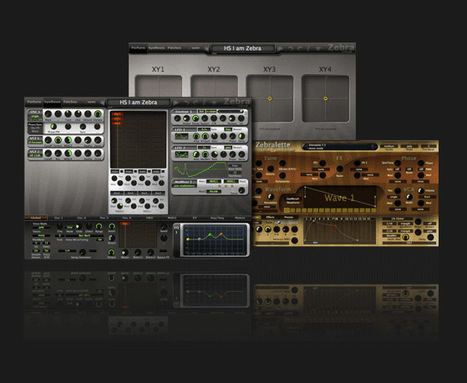Open the Zebralette medium accuracy dropdown
Viewport: 467px width, 383px height.
point(389,146)
